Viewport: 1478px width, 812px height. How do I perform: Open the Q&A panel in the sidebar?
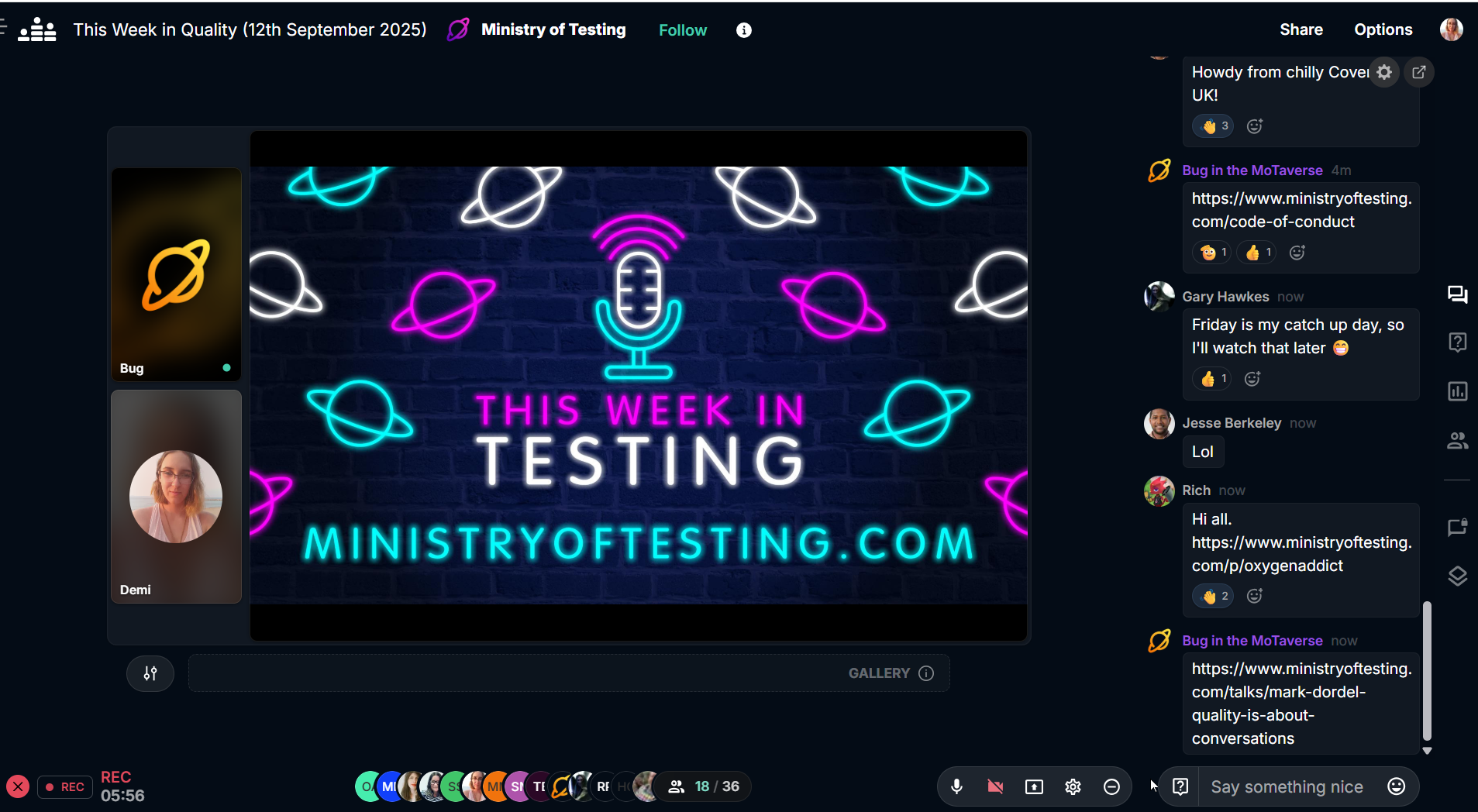click(x=1457, y=342)
